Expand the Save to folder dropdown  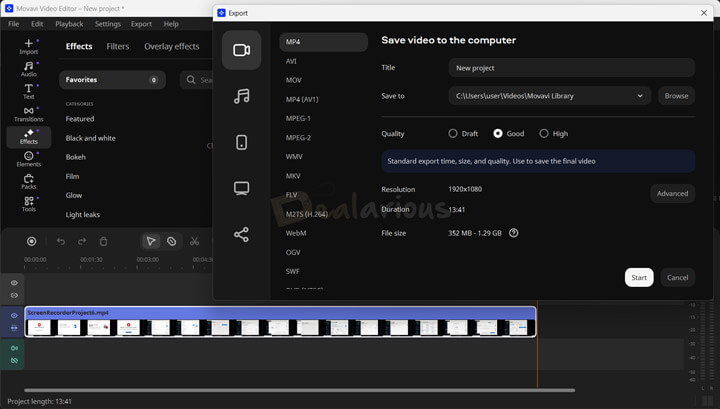pos(640,96)
